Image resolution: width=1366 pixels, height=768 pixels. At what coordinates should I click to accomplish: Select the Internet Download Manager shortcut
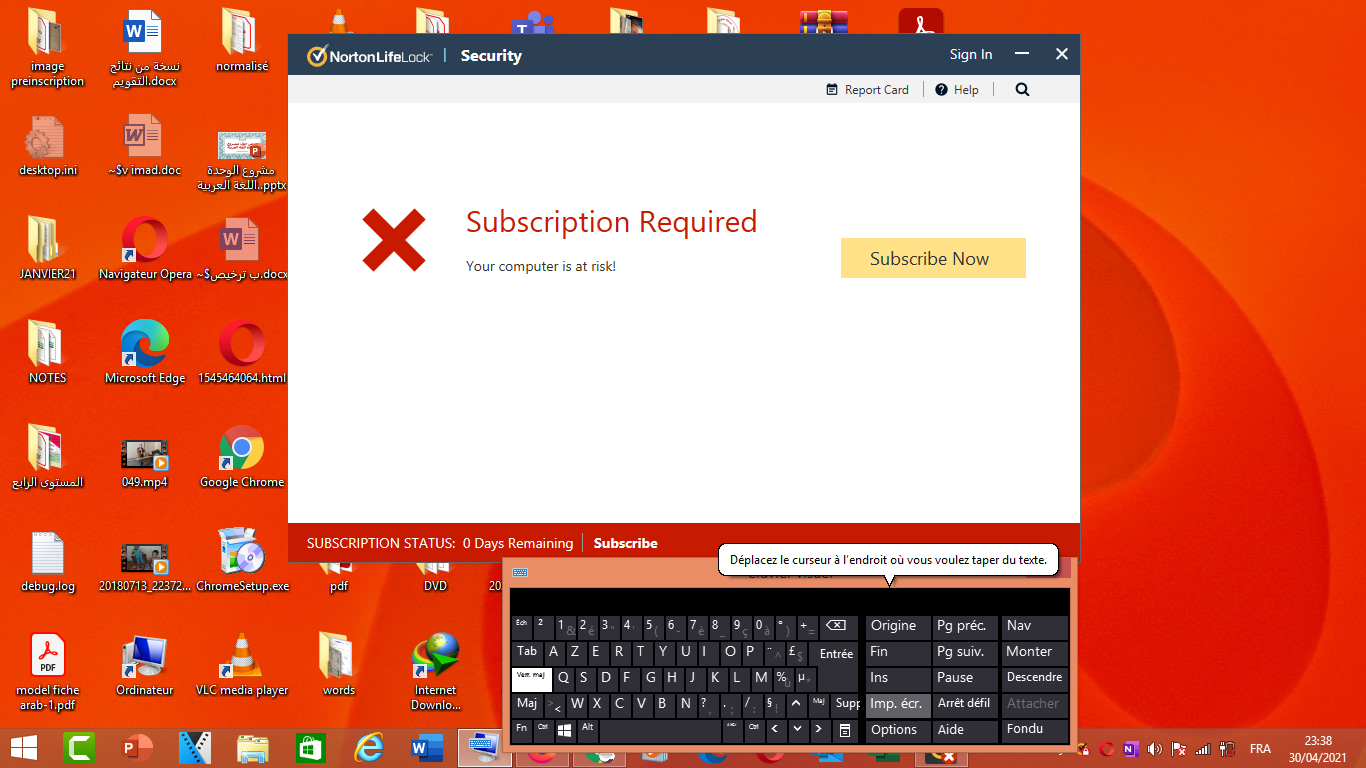tap(436, 670)
